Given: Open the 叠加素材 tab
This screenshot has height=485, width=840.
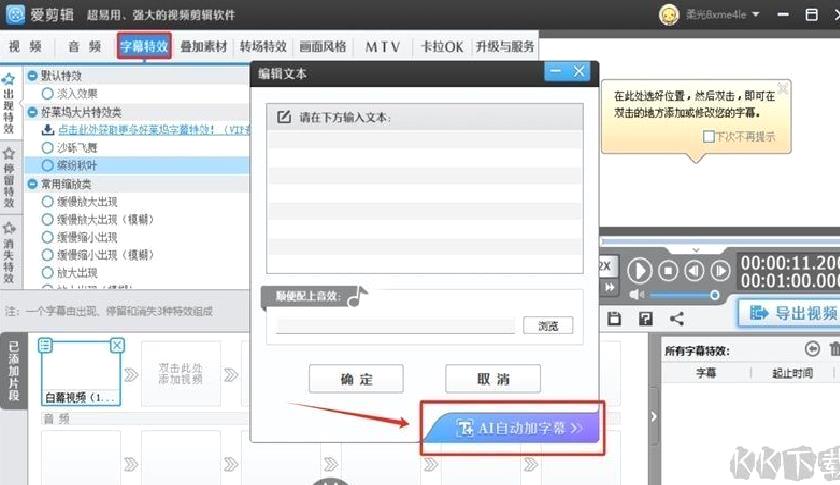Looking at the screenshot, I should pyautogui.click(x=204, y=47).
